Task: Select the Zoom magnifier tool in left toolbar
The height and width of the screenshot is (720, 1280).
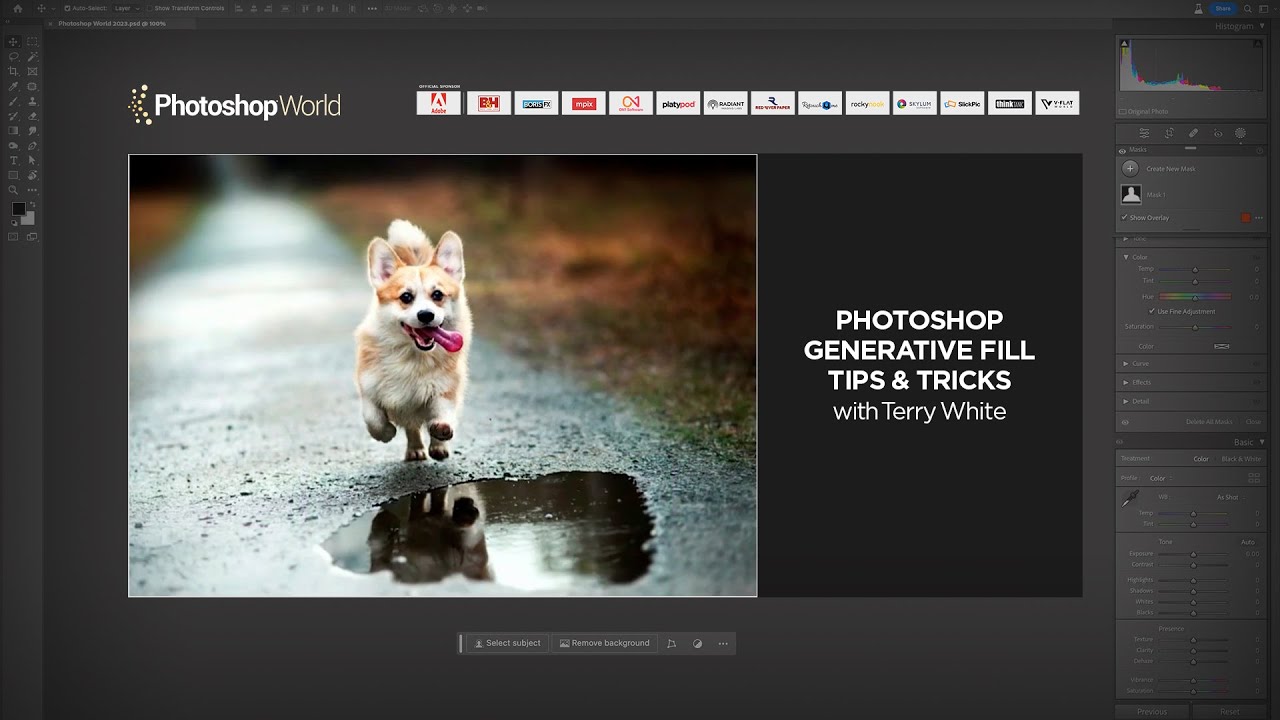Action: [x=13, y=189]
